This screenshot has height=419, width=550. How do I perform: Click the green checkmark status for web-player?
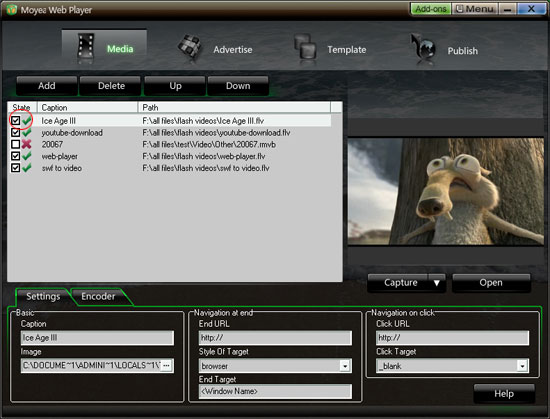(x=26, y=156)
